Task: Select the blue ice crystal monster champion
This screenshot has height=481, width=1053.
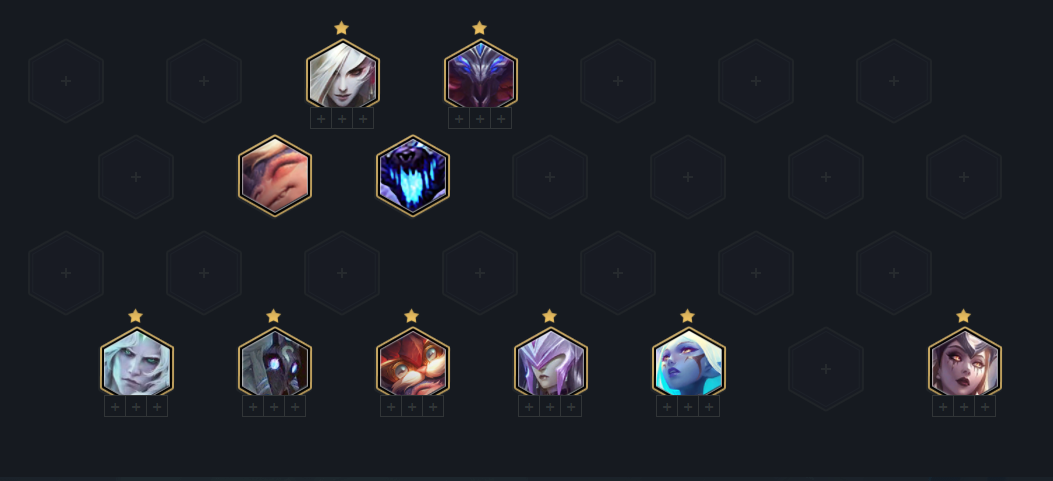Action: tap(412, 176)
